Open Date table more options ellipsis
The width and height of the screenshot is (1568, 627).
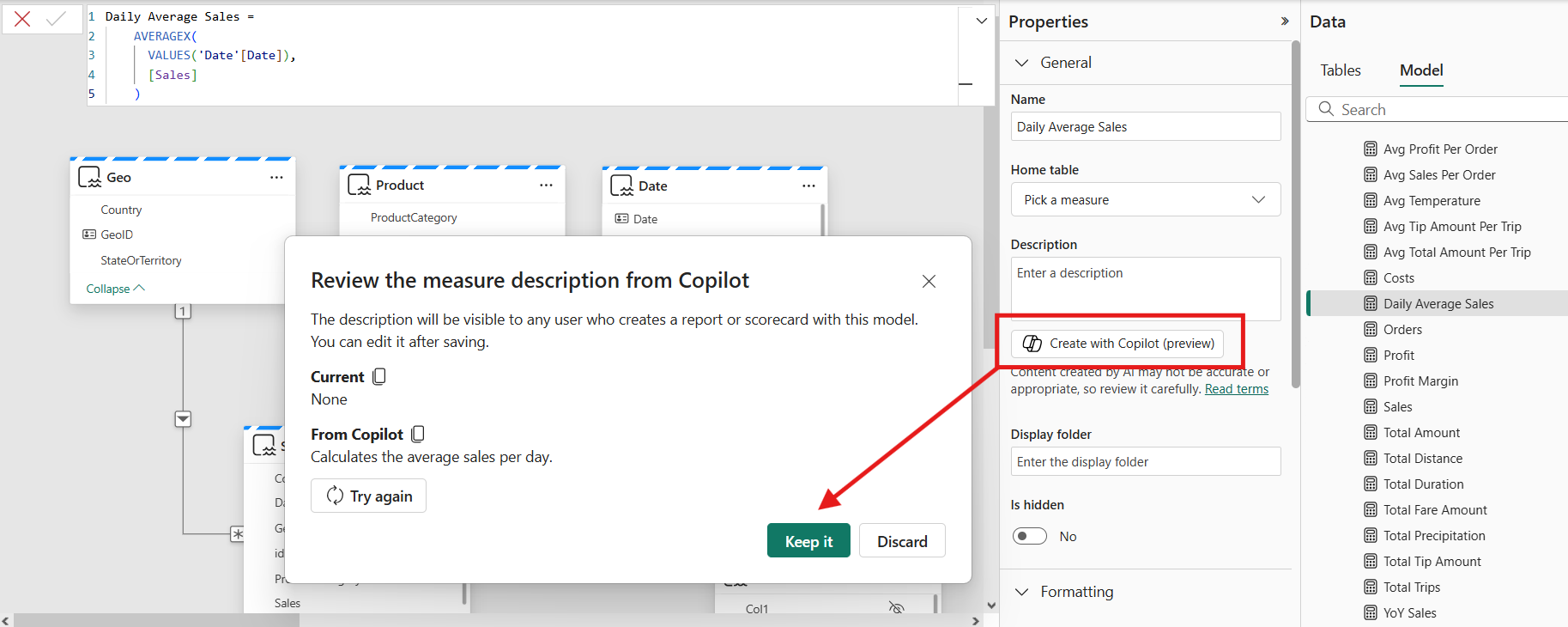click(808, 186)
